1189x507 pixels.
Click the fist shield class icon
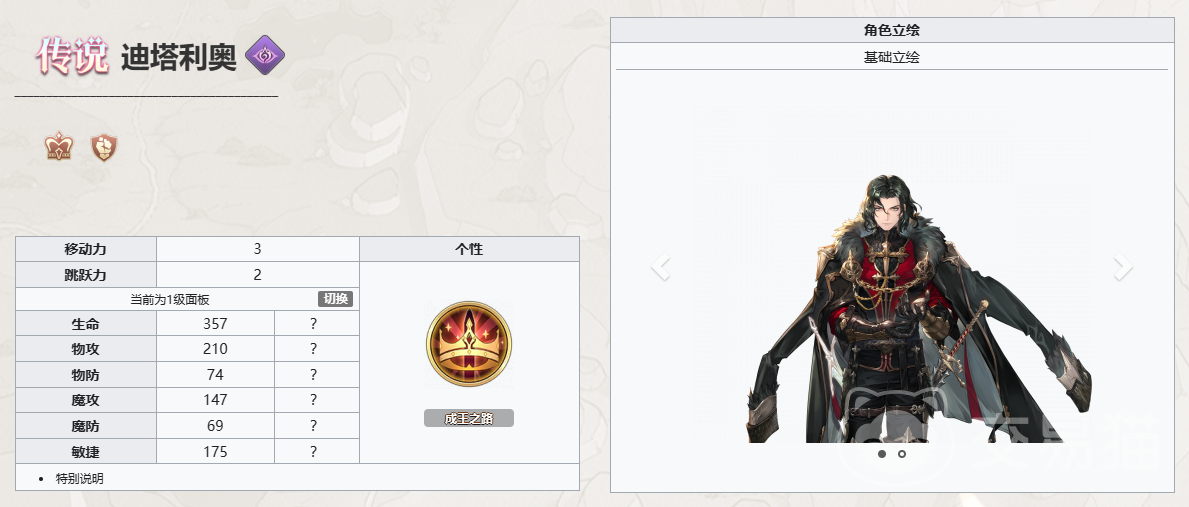pos(104,147)
